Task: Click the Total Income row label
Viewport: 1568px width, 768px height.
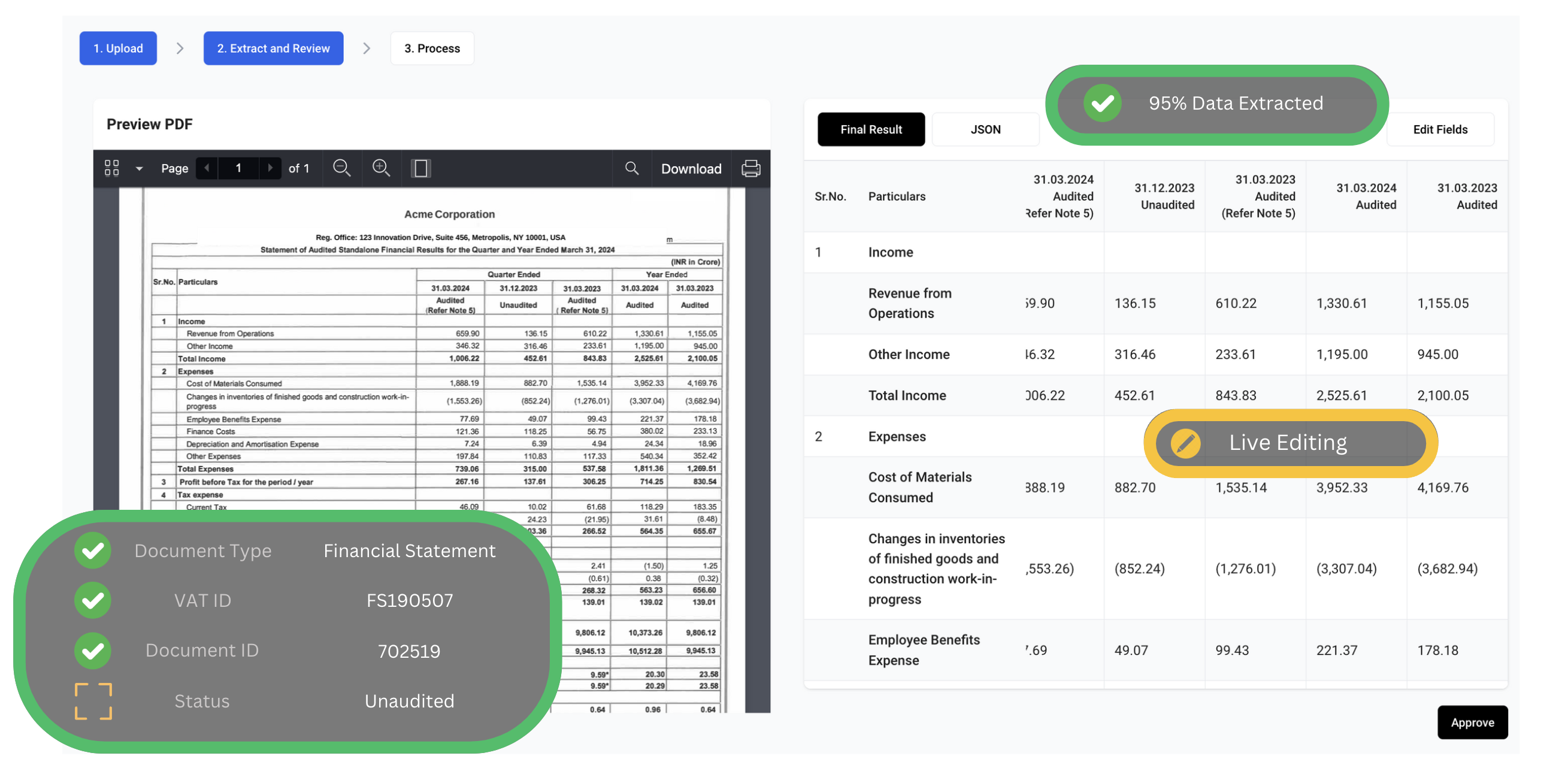Action: tap(907, 395)
